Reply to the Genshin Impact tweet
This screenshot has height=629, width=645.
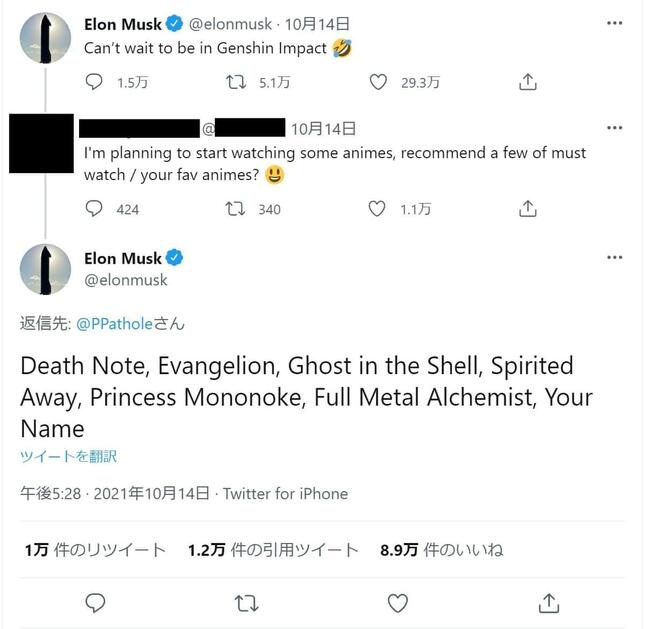(95, 83)
